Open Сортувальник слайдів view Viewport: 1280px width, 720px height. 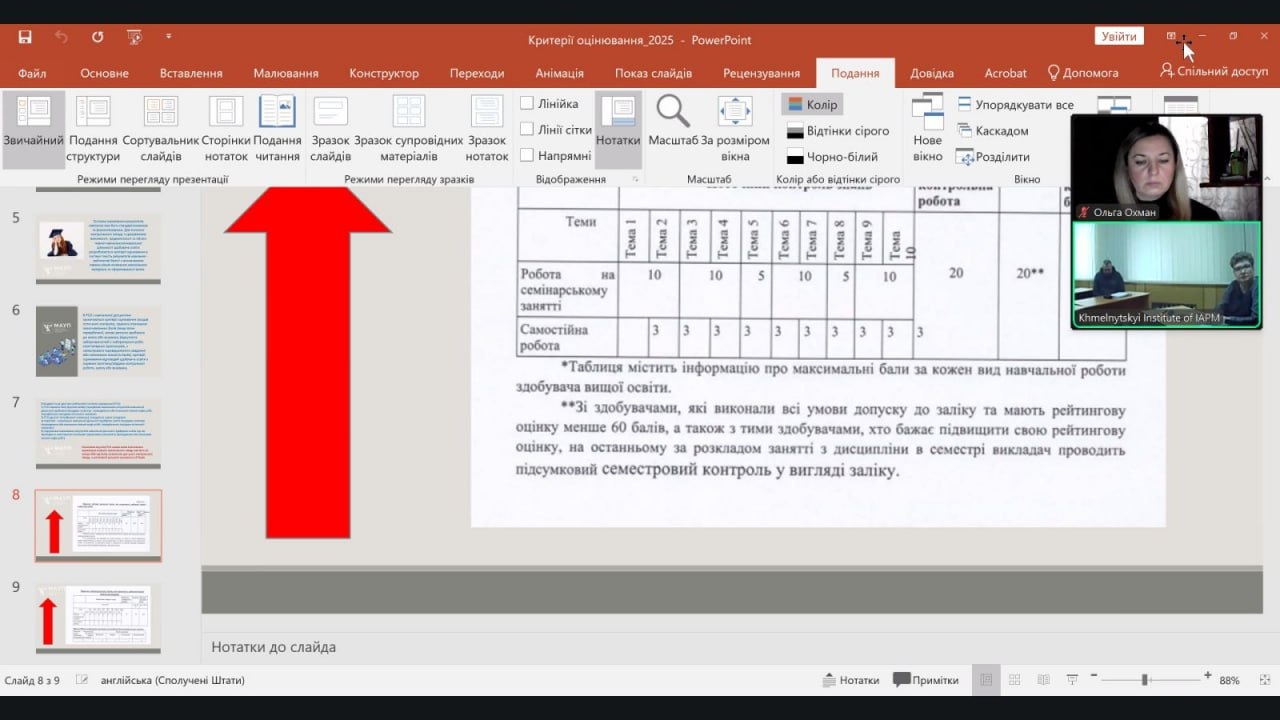click(x=160, y=128)
